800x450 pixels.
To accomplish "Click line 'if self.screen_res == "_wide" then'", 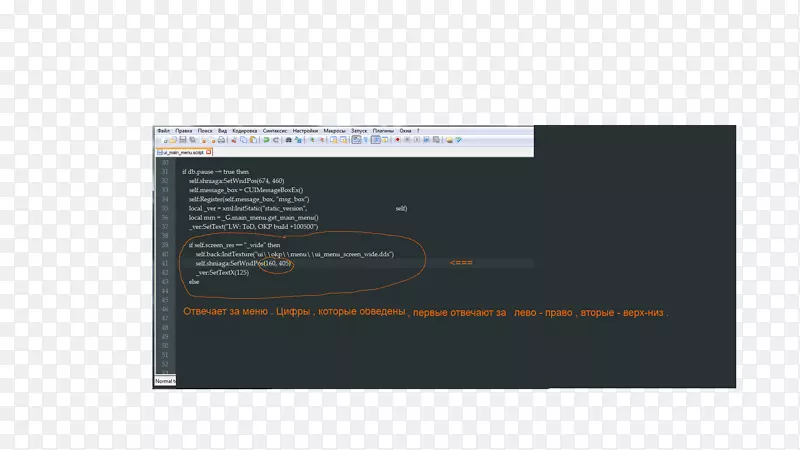I will (x=234, y=245).
